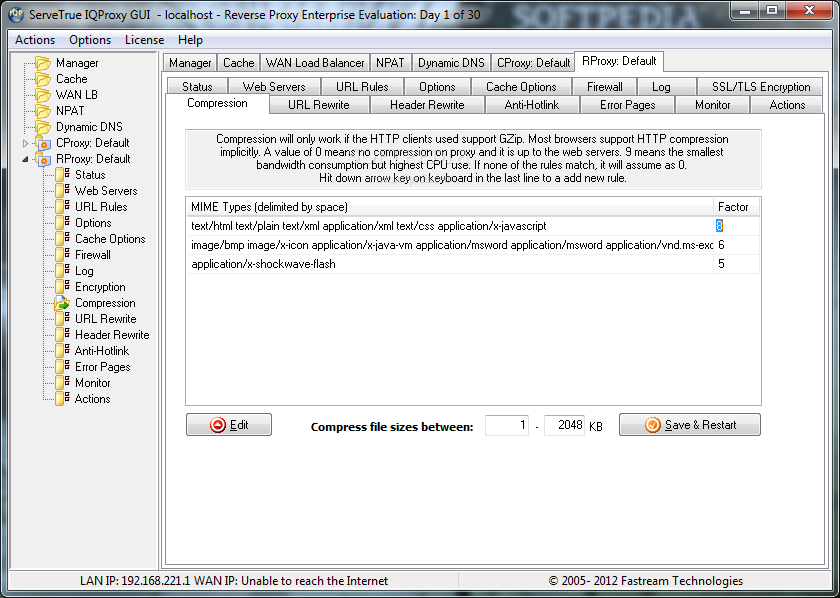Image resolution: width=840 pixels, height=598 pixels.
Task: Open the Cache Options sub-tab
Action: coord(521,87)
